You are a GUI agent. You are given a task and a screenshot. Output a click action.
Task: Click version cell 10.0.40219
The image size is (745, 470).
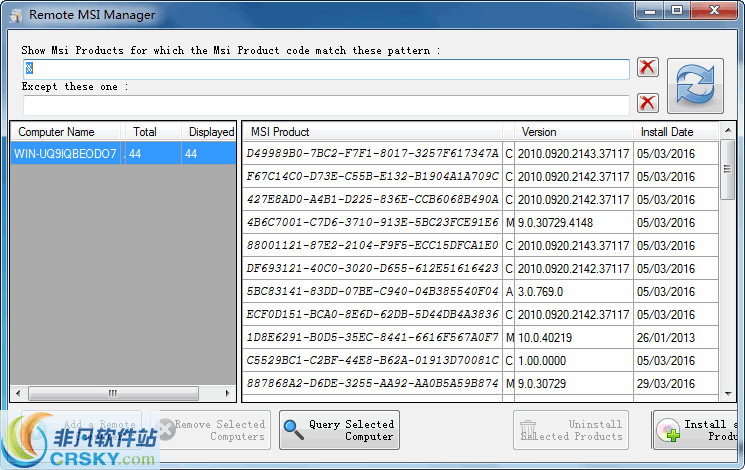pyautogui.click(x=573, y=337)
